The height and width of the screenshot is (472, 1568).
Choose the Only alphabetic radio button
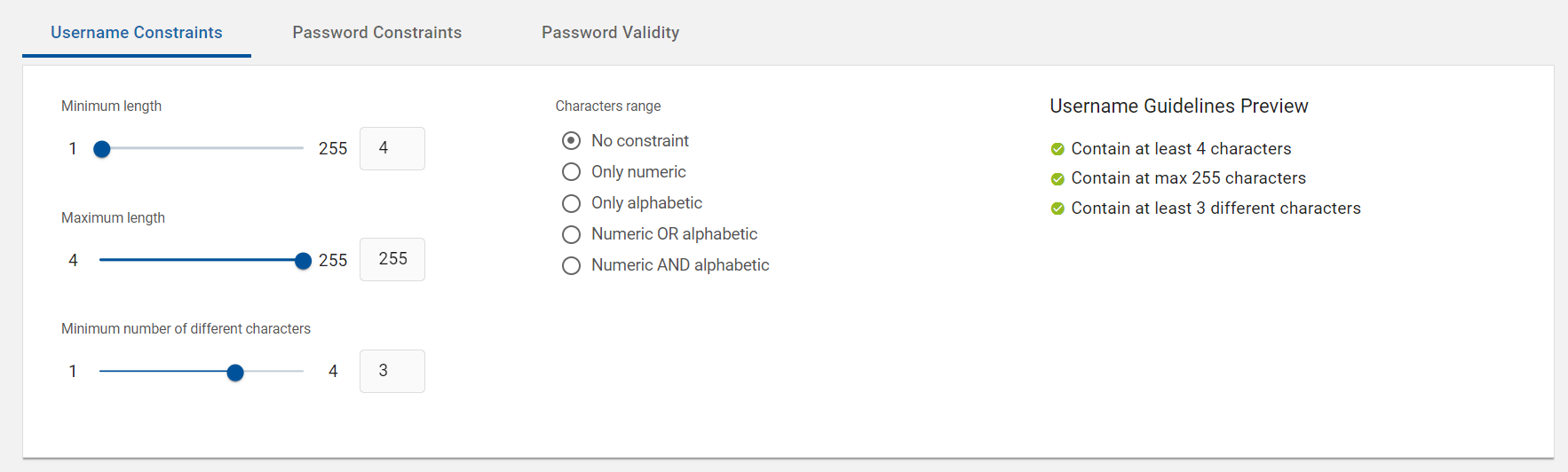[572, 203]
